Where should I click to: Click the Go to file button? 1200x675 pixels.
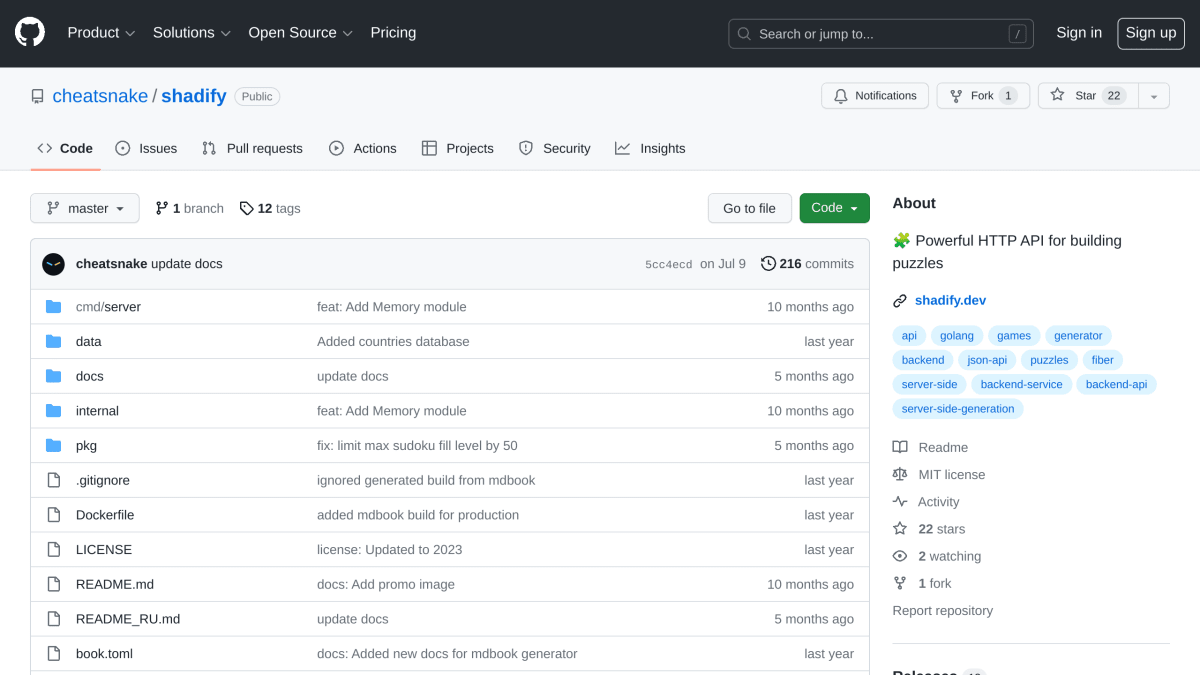(750, 208)
